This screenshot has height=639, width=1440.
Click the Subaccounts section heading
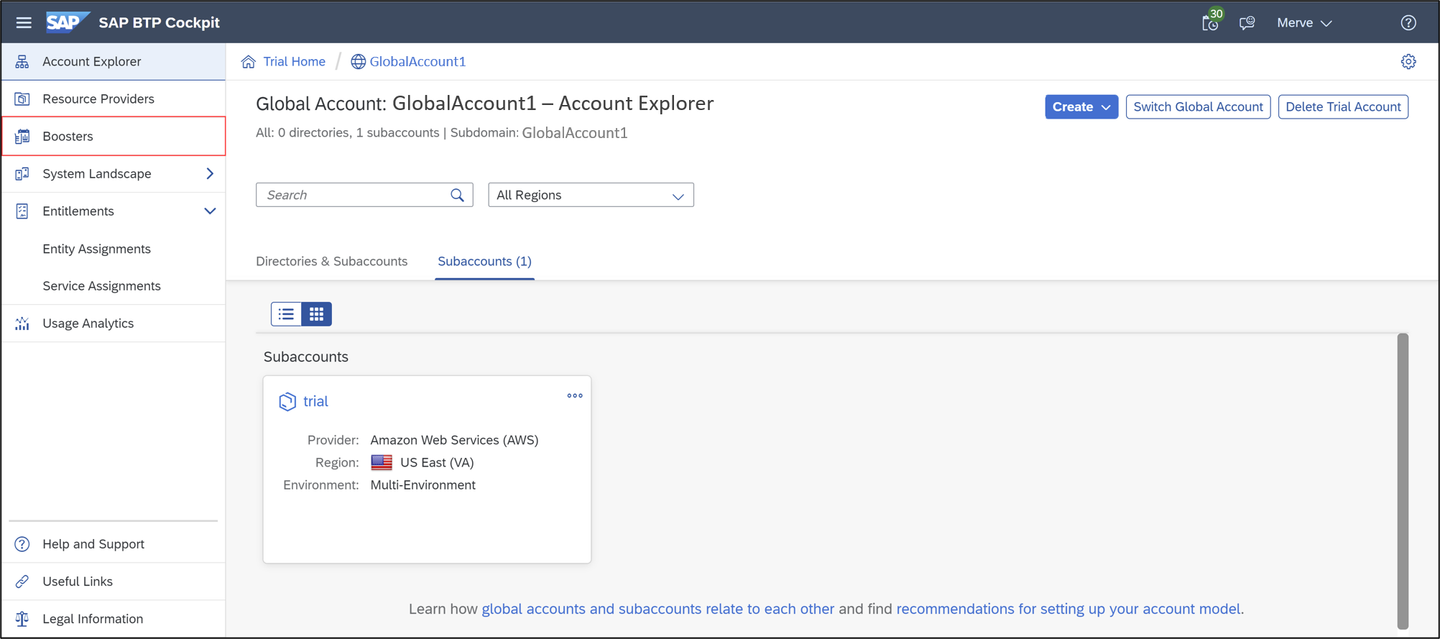click(306, 357)
